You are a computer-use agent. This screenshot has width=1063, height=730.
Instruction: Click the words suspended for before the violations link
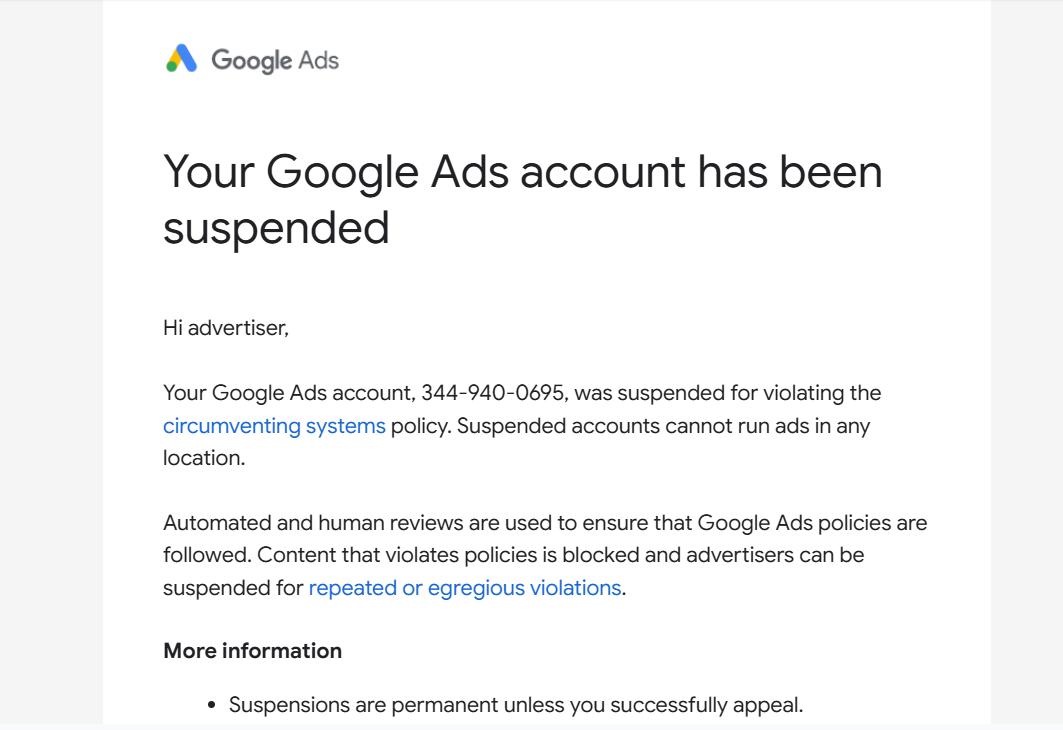[x=232, y=588]
